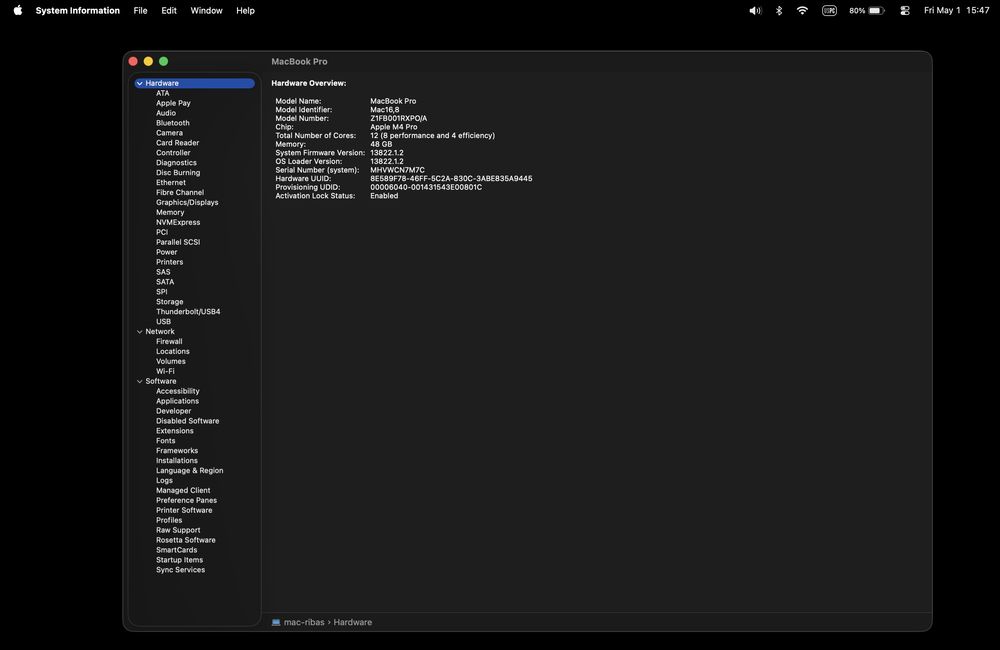Click the chip value Apple M4 Pro
The image size is (1000, 650).
click(393, 127)
